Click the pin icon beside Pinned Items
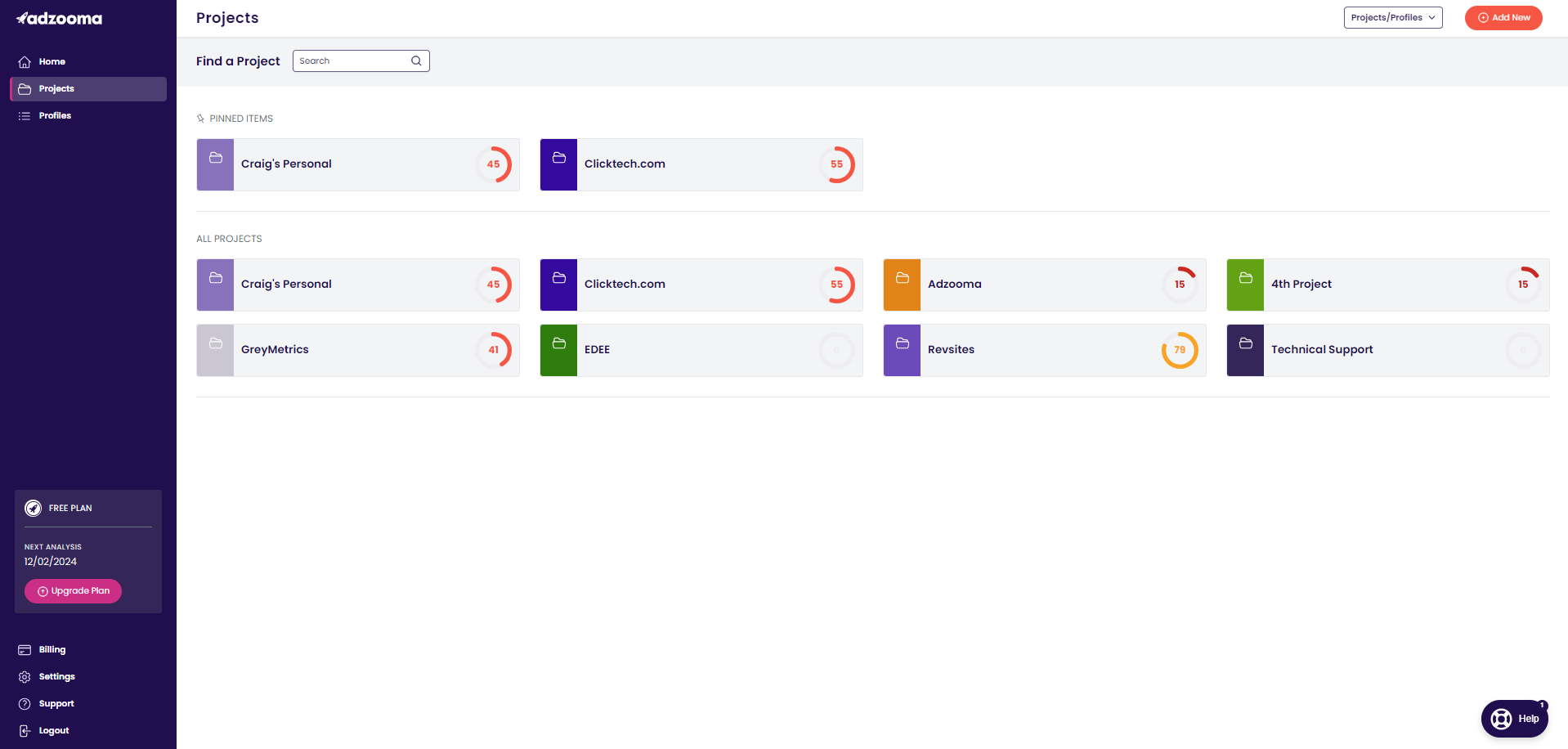1568x749 pixels. (200, 119)
